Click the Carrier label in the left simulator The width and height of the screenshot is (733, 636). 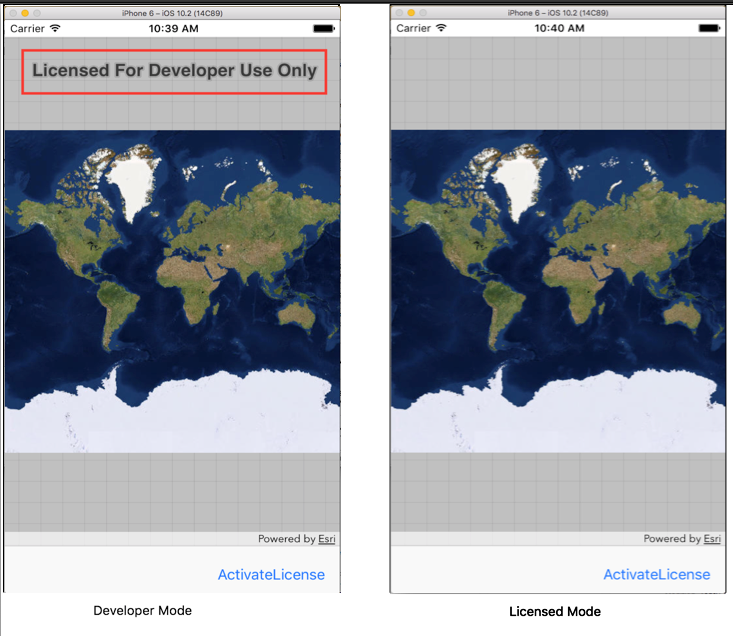coord(27,29)
